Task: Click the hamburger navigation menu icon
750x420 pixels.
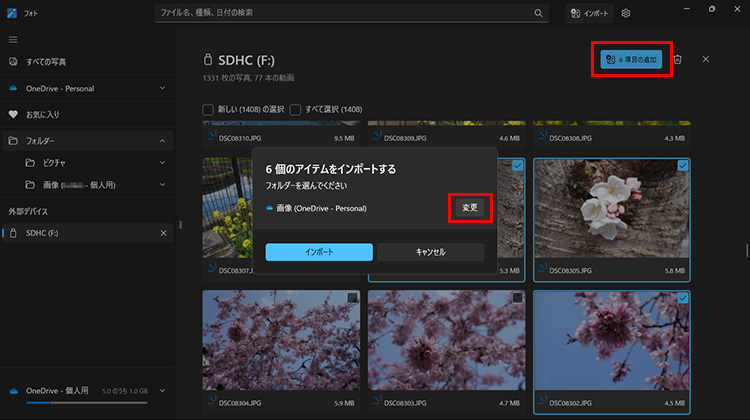Action: pos(13,39)
